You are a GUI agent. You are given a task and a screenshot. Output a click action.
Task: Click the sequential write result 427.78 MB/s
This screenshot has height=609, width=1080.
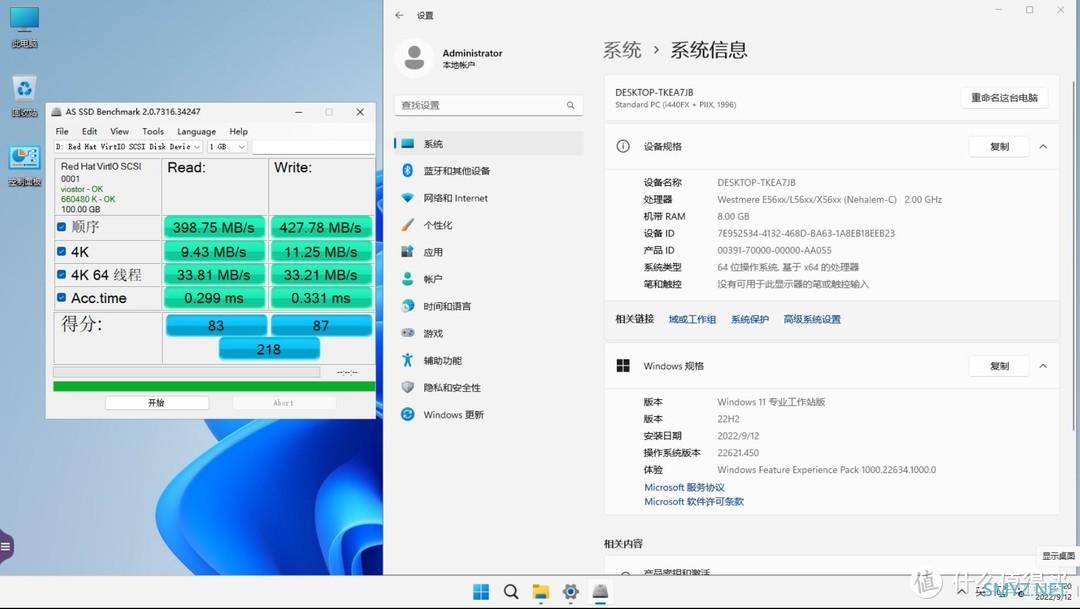click(321, 227)
